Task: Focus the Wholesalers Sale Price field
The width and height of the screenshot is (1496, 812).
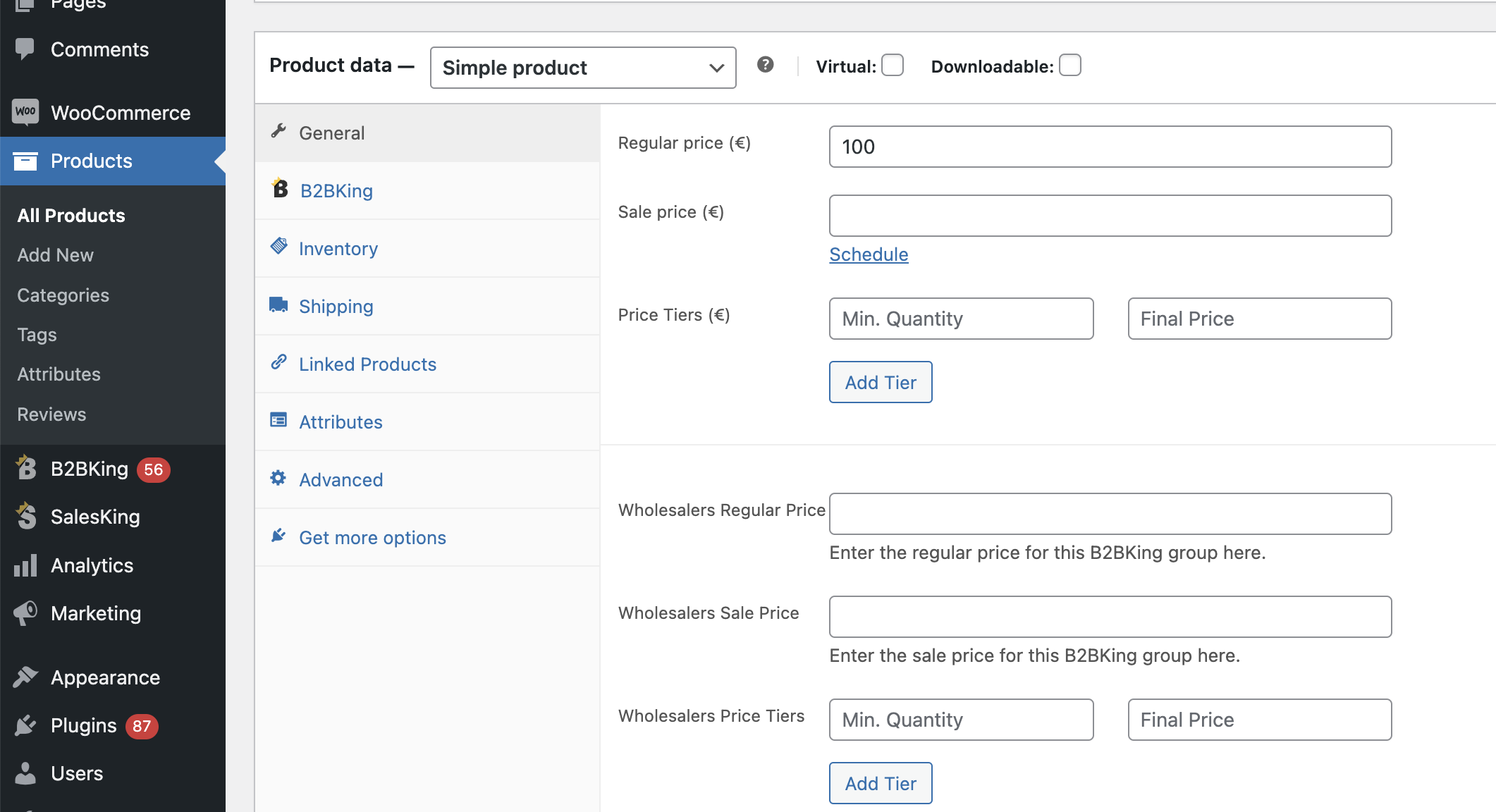Action: pyautogui.click(x=1110, y=617)
